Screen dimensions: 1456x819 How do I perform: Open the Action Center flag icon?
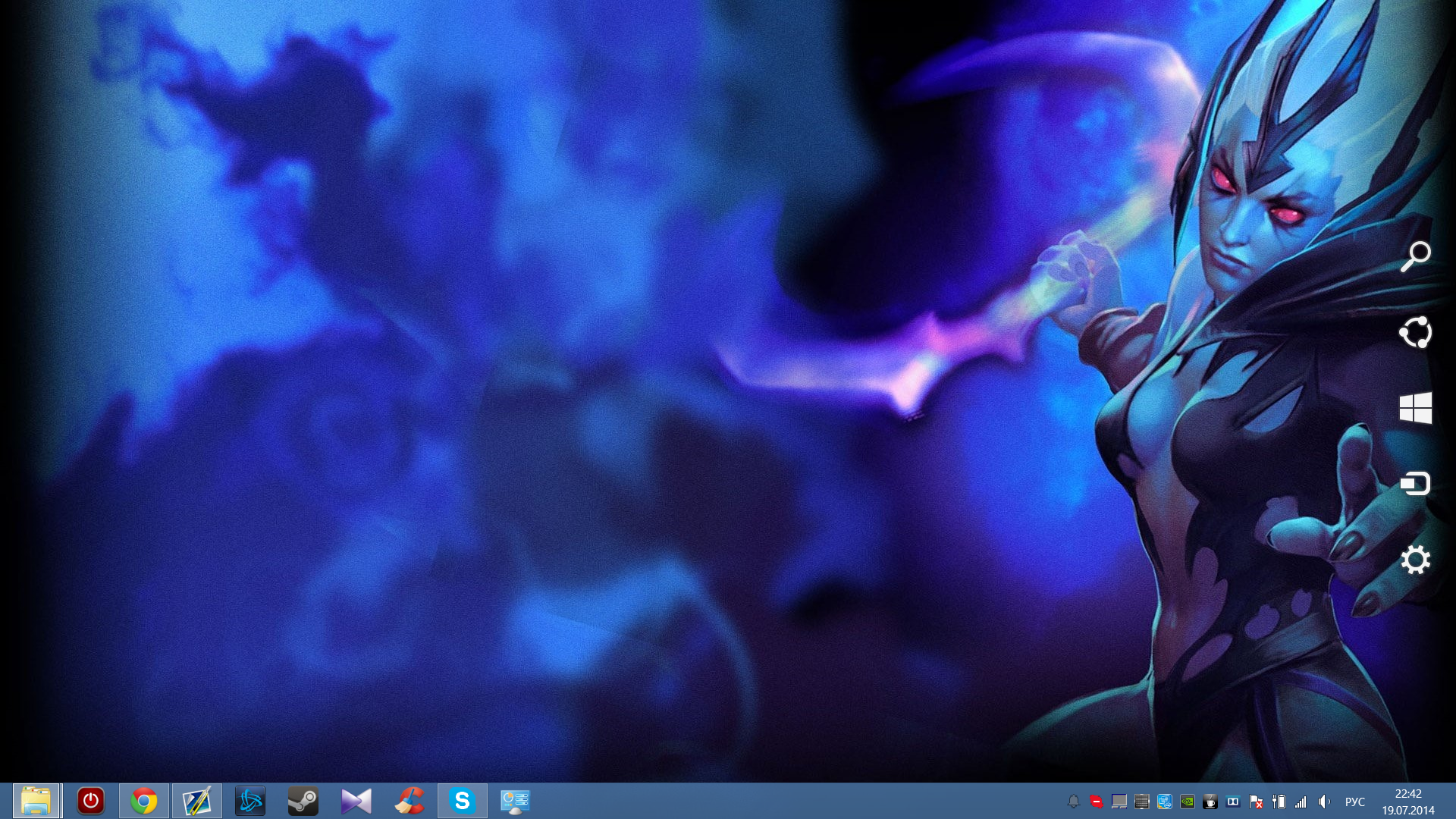(1256, 802)
